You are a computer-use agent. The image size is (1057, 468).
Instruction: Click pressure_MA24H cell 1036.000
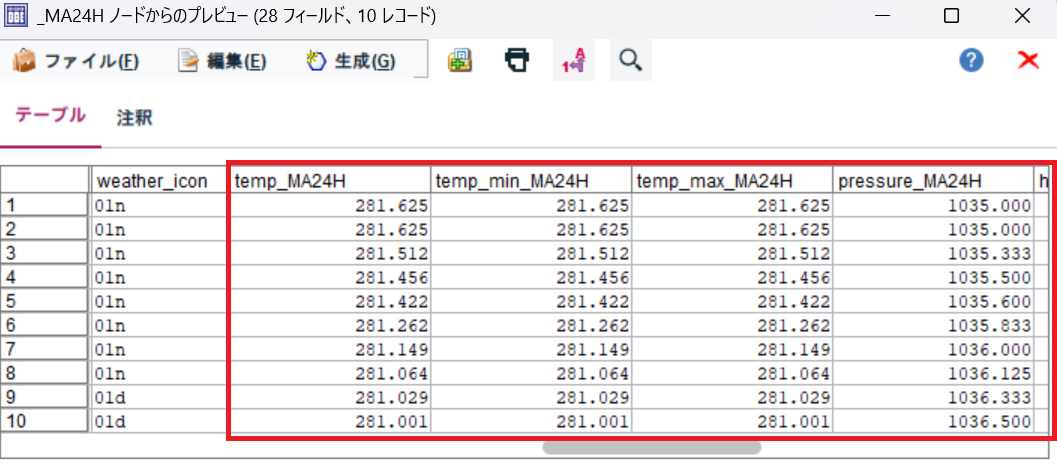point(932,350)
